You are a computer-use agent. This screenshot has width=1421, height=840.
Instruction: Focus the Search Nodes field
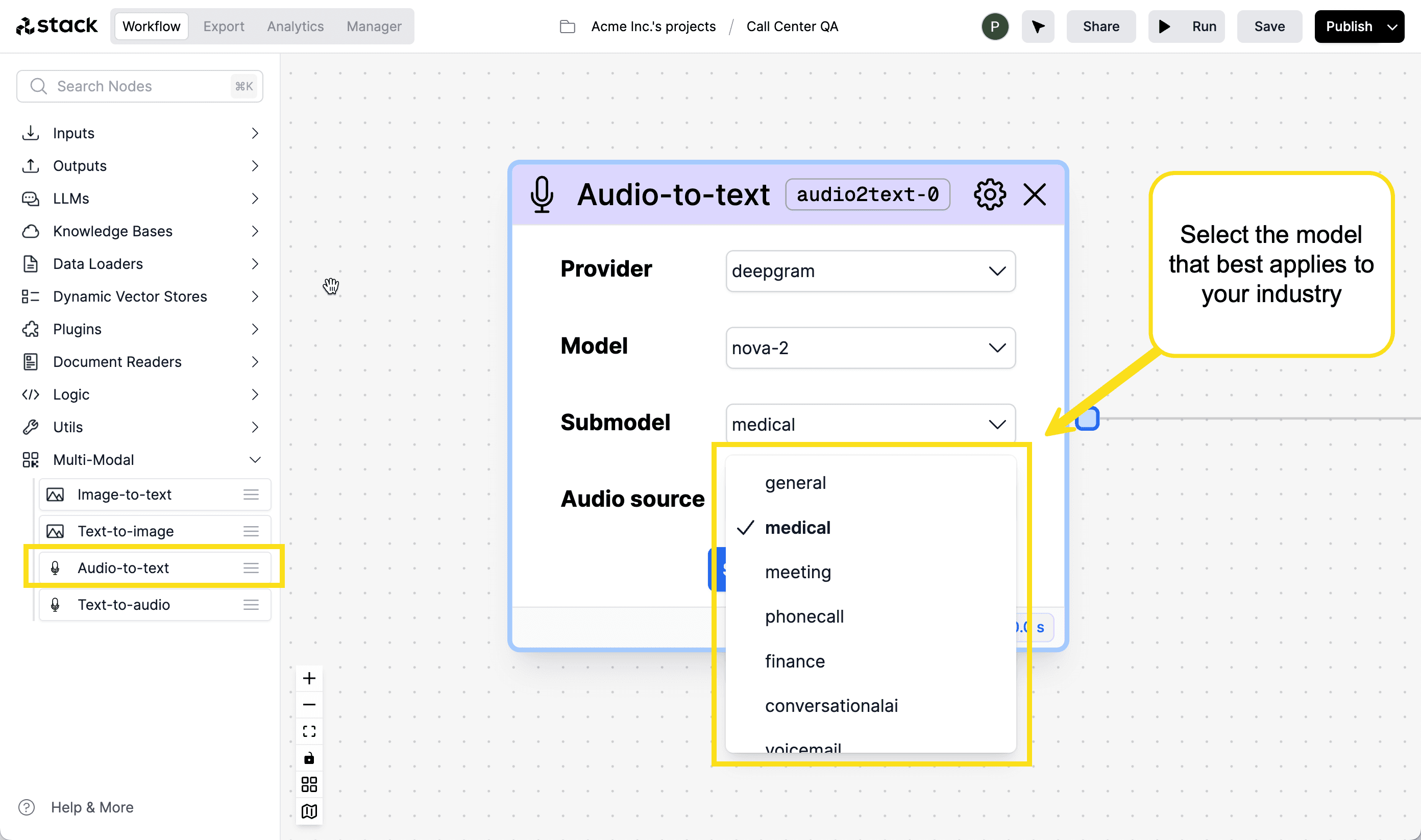140,87
